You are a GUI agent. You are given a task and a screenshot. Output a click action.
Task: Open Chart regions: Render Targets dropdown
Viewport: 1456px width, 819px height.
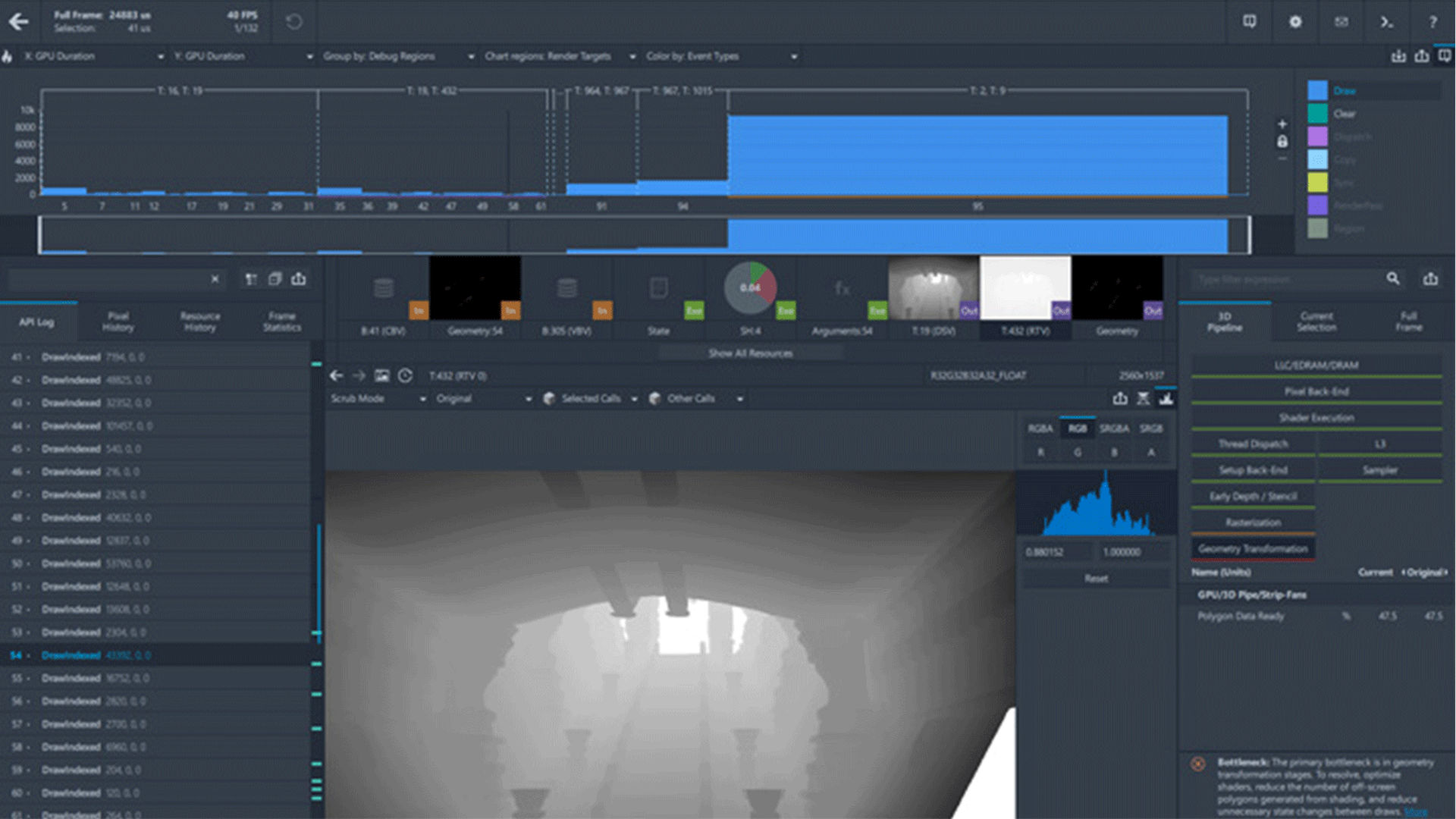(x=560, y=56)
